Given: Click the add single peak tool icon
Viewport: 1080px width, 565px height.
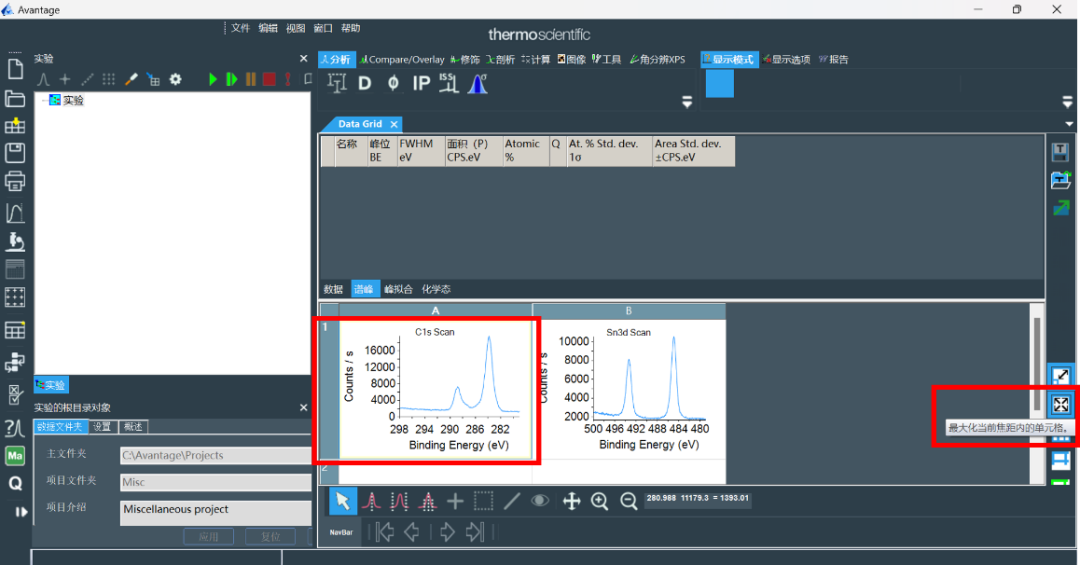Looking at the screenshot, I should click(x=372, y=501).
